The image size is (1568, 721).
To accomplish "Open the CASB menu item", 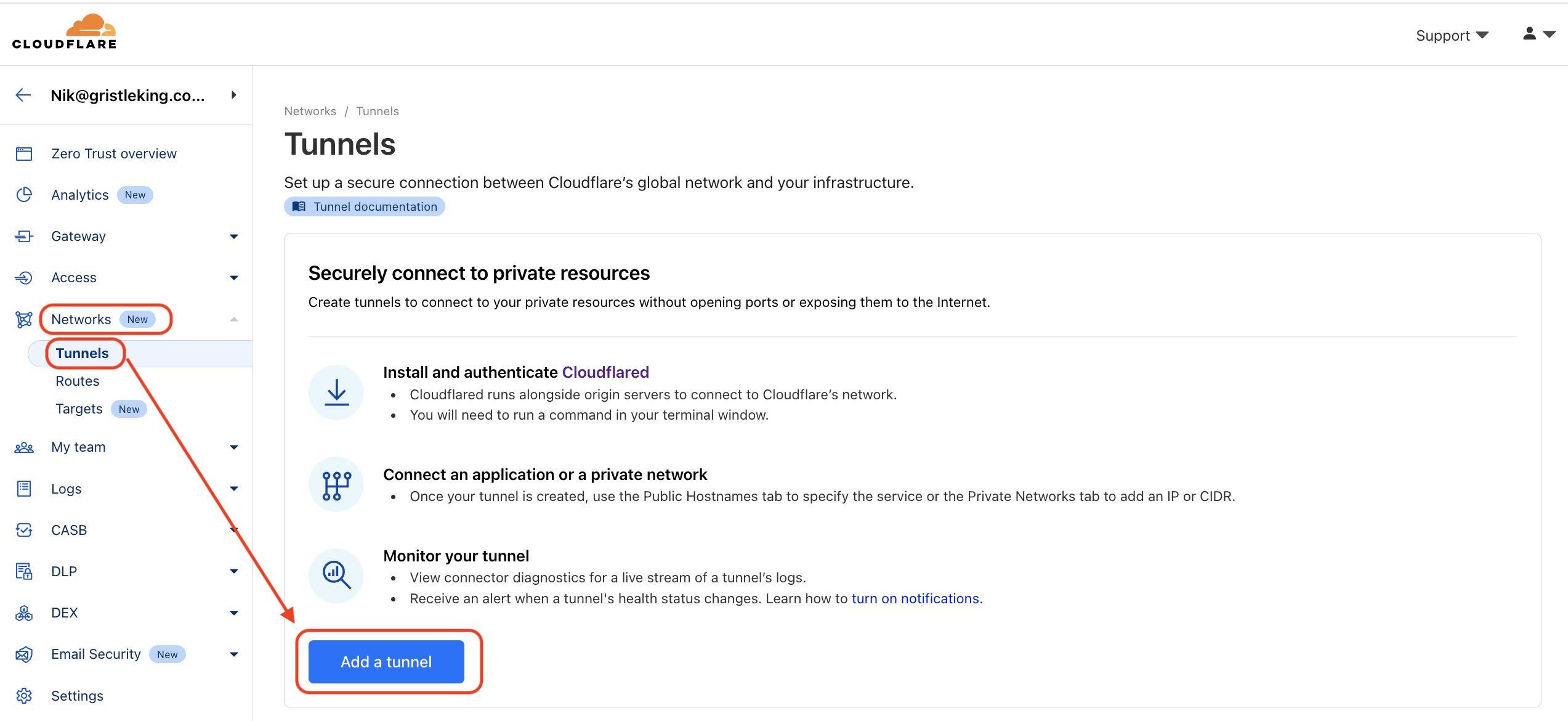I will (69, 530).
